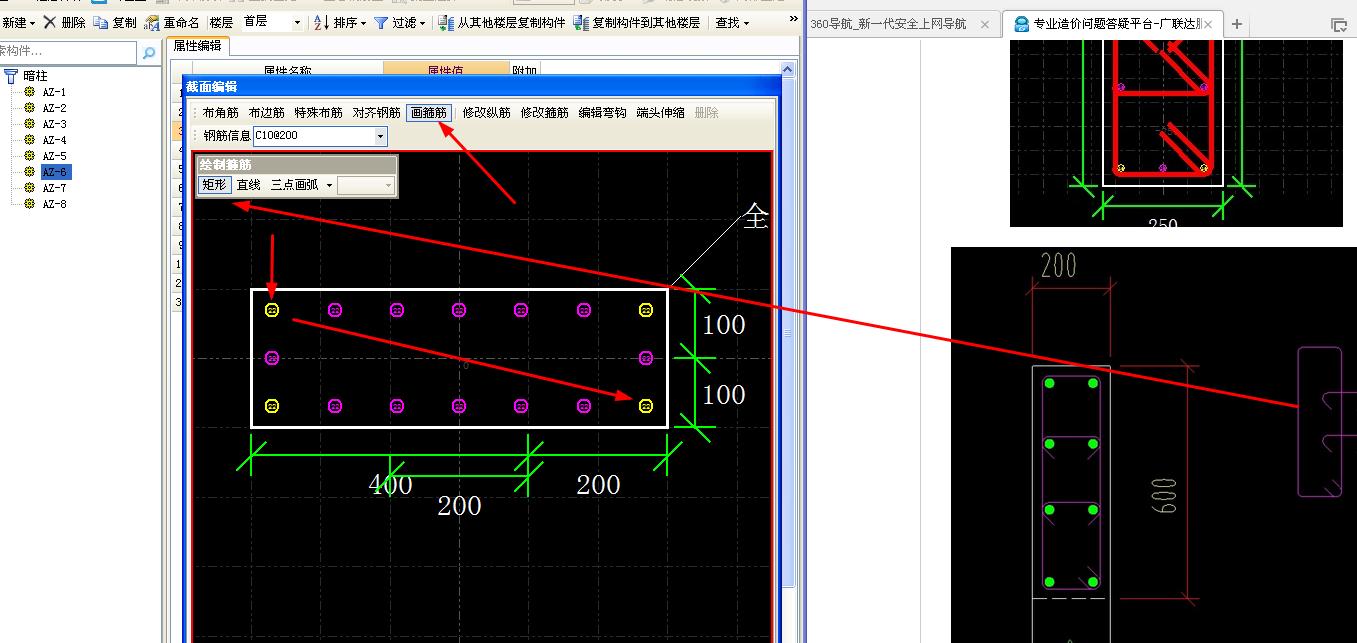Screen dimensions: 1357x643
Task: Click the gear icon beside AZ-8
Action: [x=30, y=204]
